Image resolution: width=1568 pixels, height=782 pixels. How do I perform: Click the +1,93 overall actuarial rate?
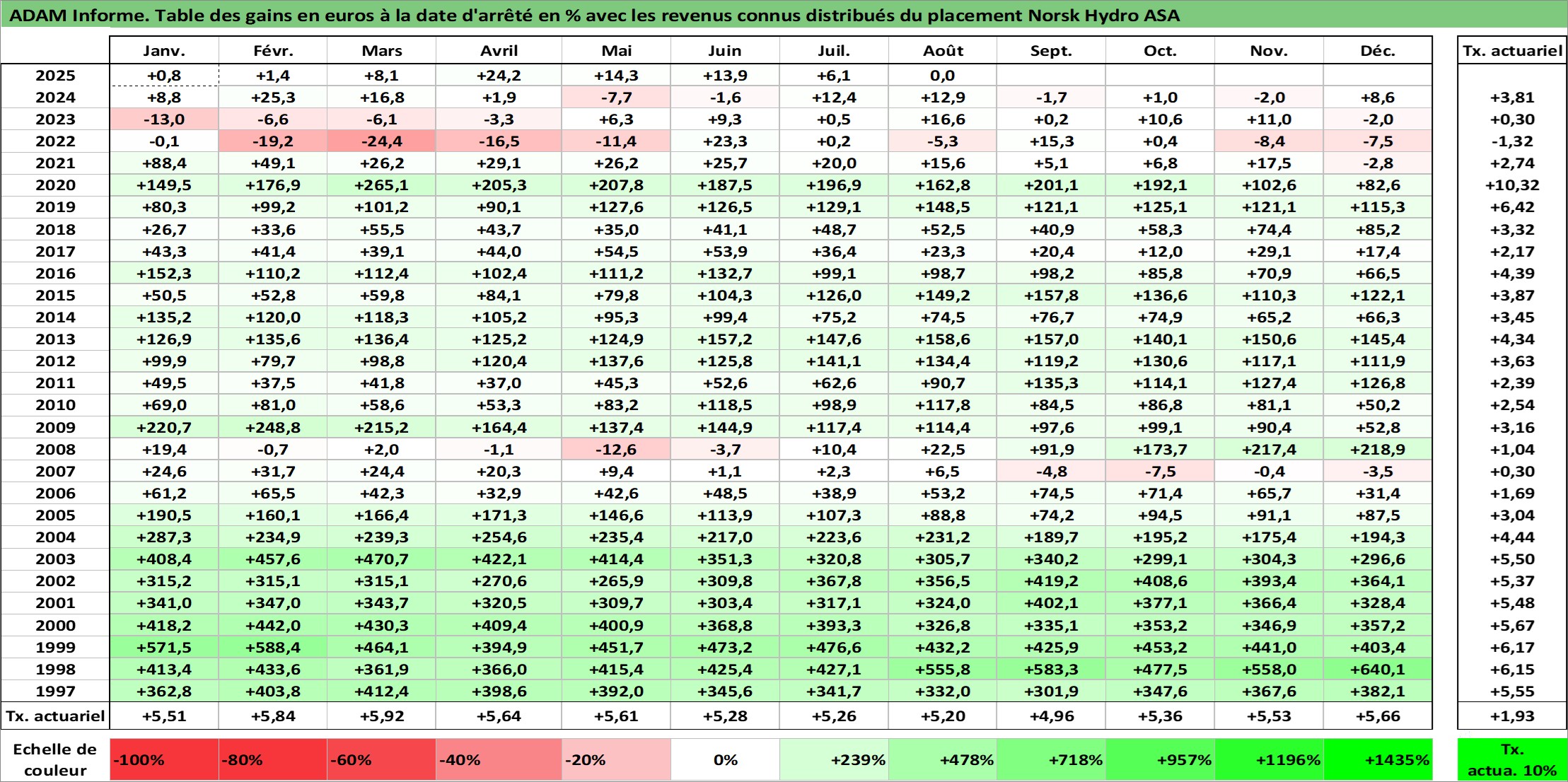[x=1512, y=716]
